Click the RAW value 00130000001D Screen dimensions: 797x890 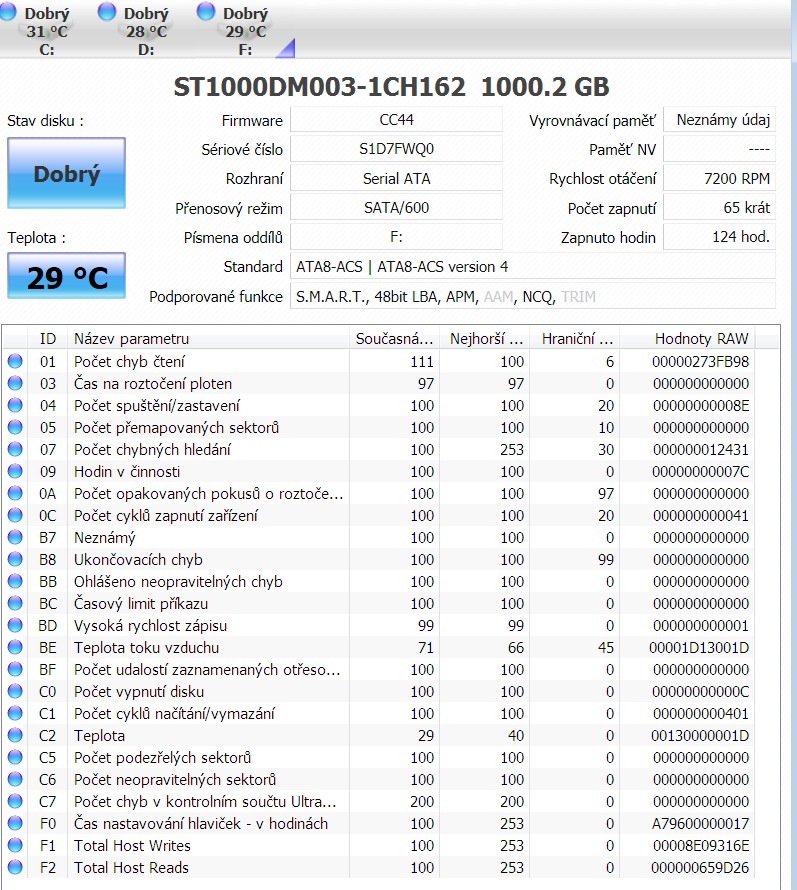[x=700, y=736]
